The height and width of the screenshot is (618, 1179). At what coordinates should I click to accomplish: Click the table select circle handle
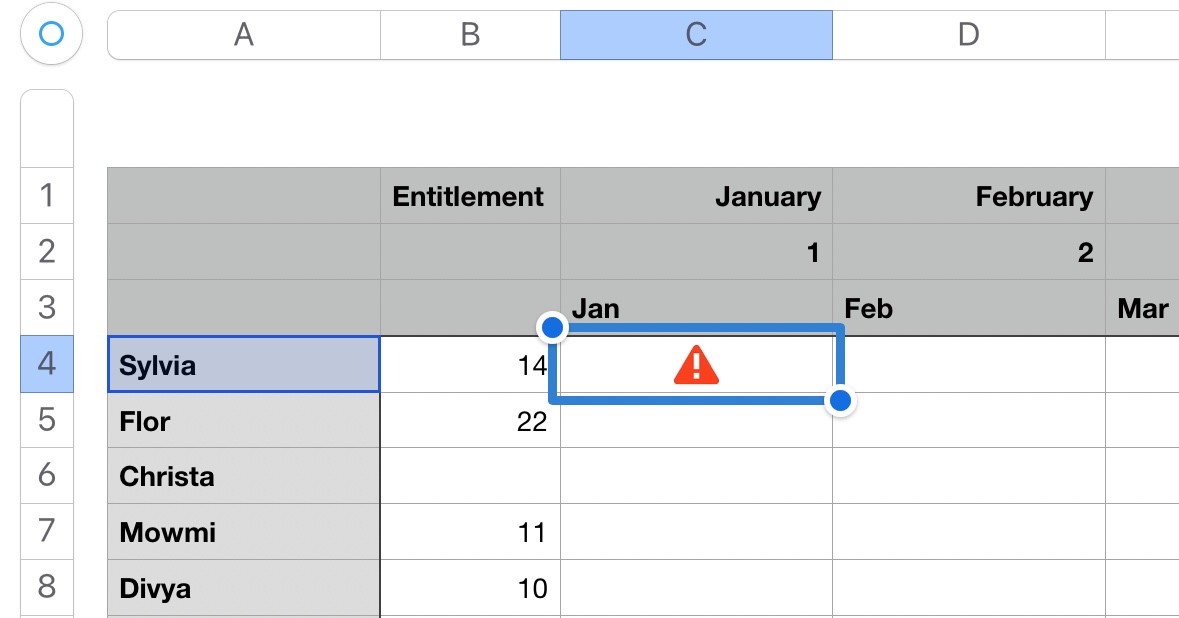point(50,35)
